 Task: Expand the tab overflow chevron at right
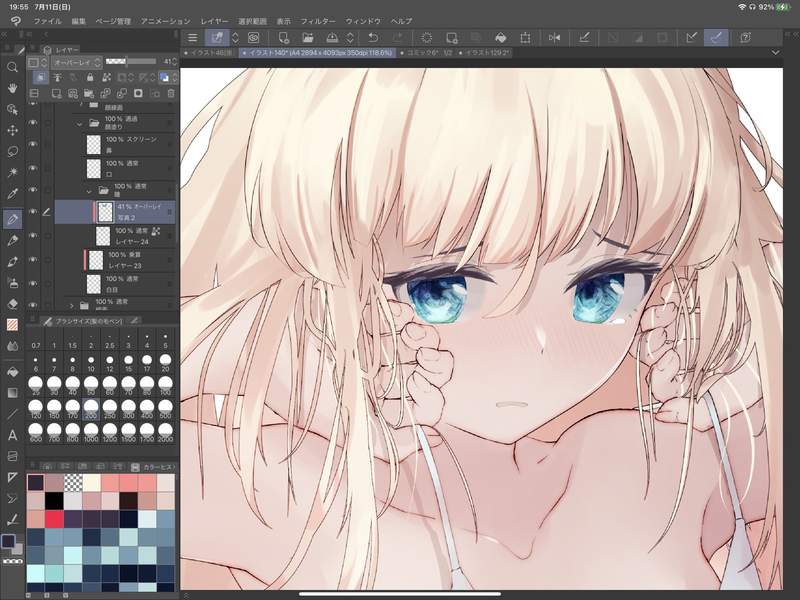coord(776,52)
